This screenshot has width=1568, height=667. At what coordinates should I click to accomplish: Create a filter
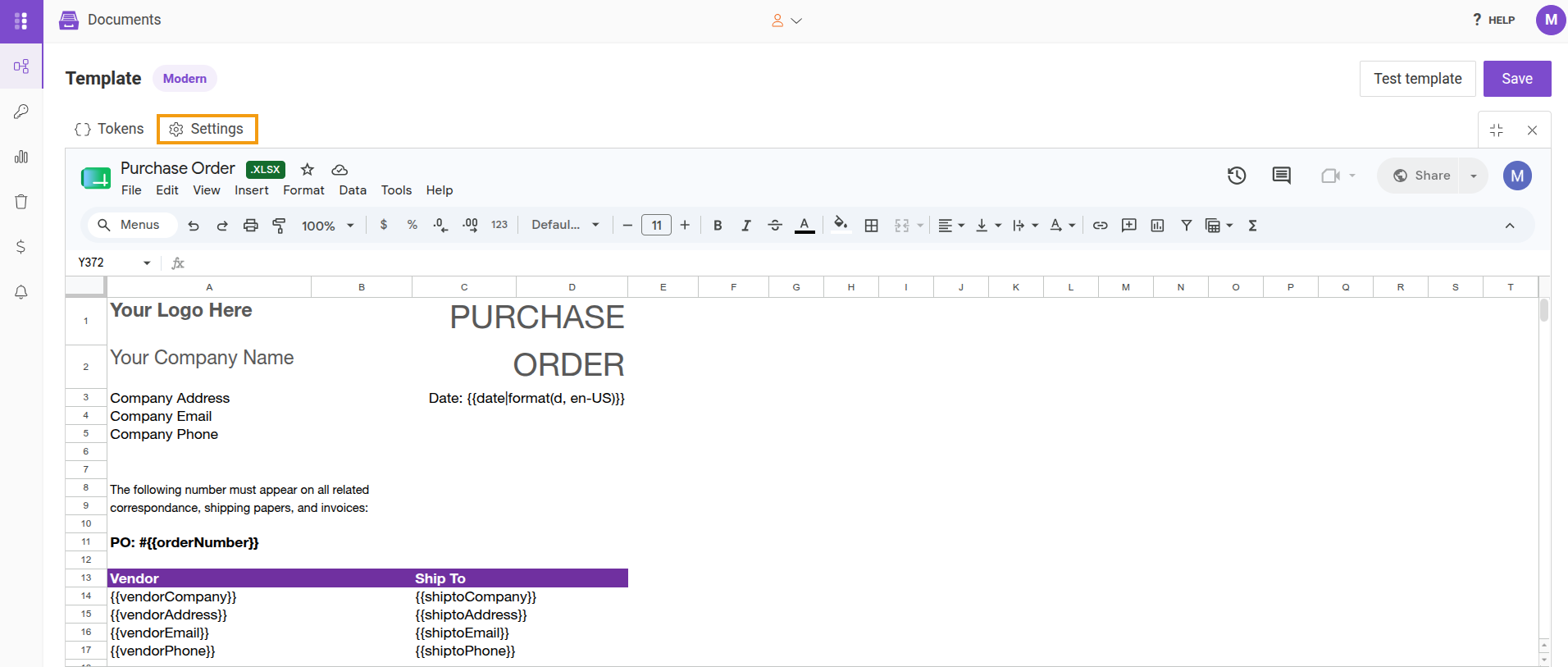point(1186,226)
